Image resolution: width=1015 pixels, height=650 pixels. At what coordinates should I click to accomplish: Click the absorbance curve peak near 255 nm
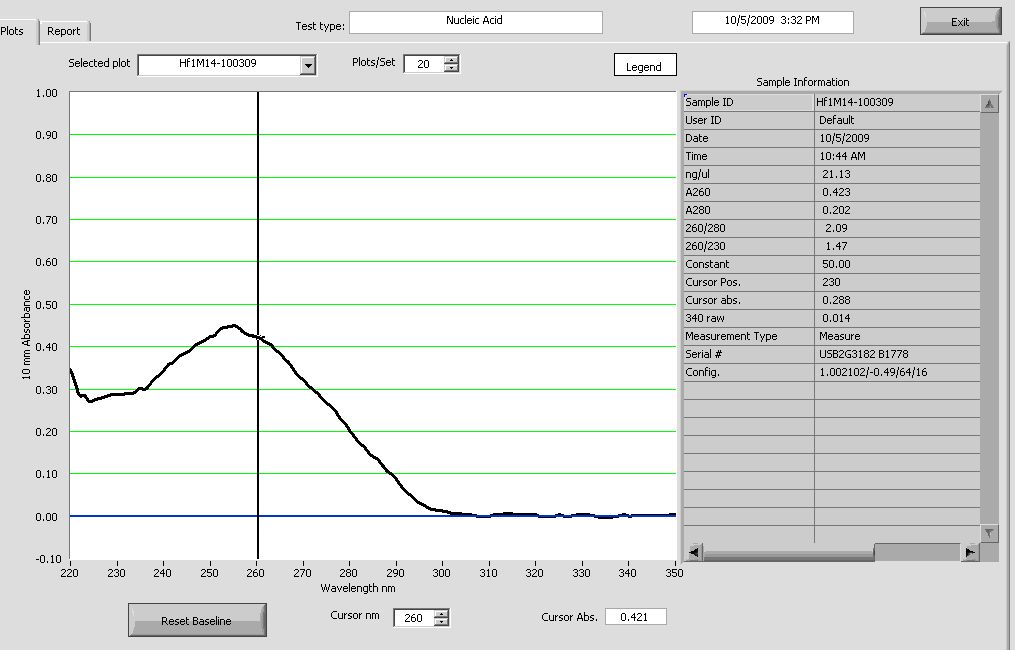(x=233, y=326)
